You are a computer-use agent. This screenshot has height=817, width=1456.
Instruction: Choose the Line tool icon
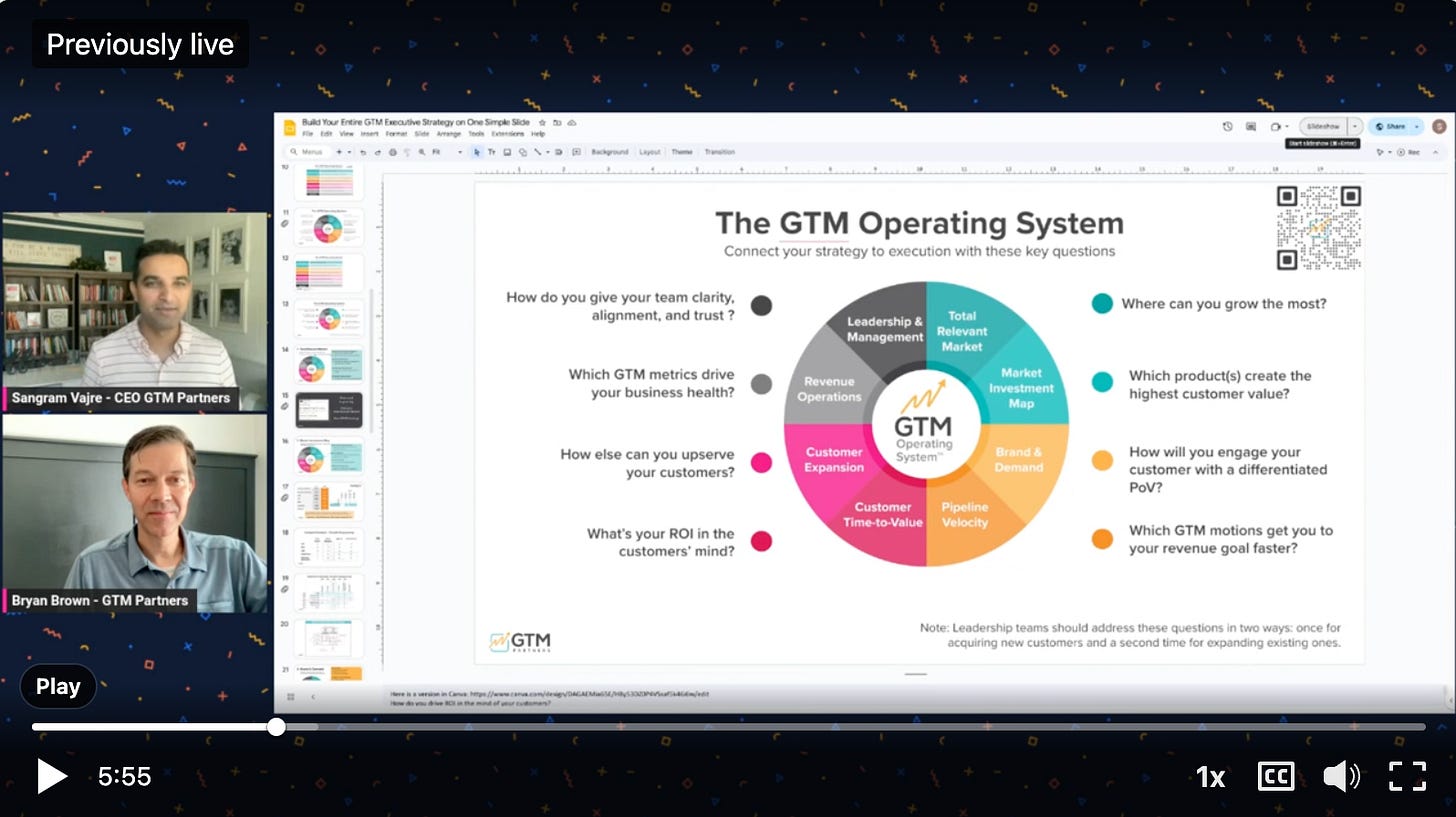pyautogui.click(x=537, y=152)
